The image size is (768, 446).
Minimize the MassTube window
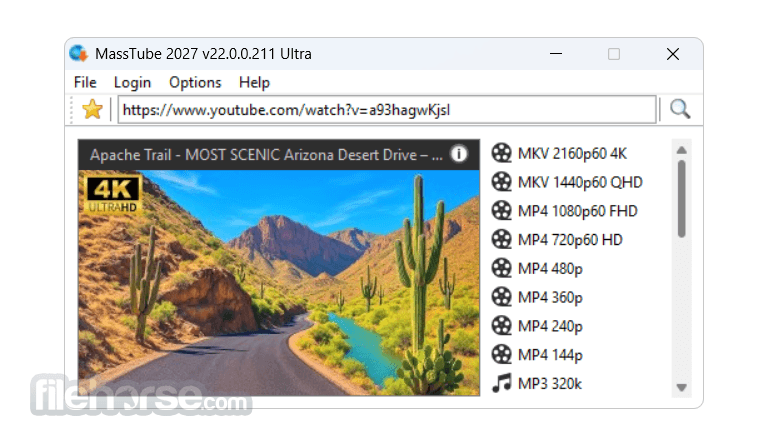(x=556, y=53)
